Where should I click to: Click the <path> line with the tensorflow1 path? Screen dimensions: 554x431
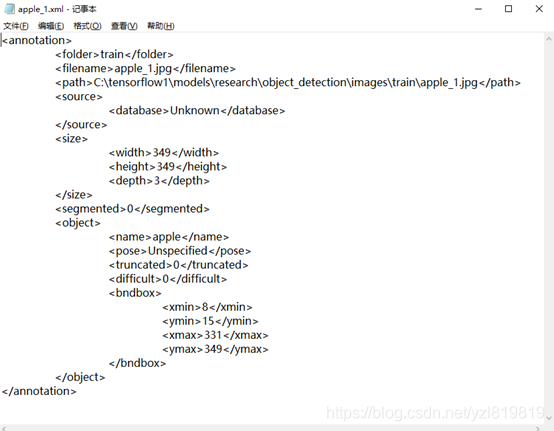[x=288, y=83]
